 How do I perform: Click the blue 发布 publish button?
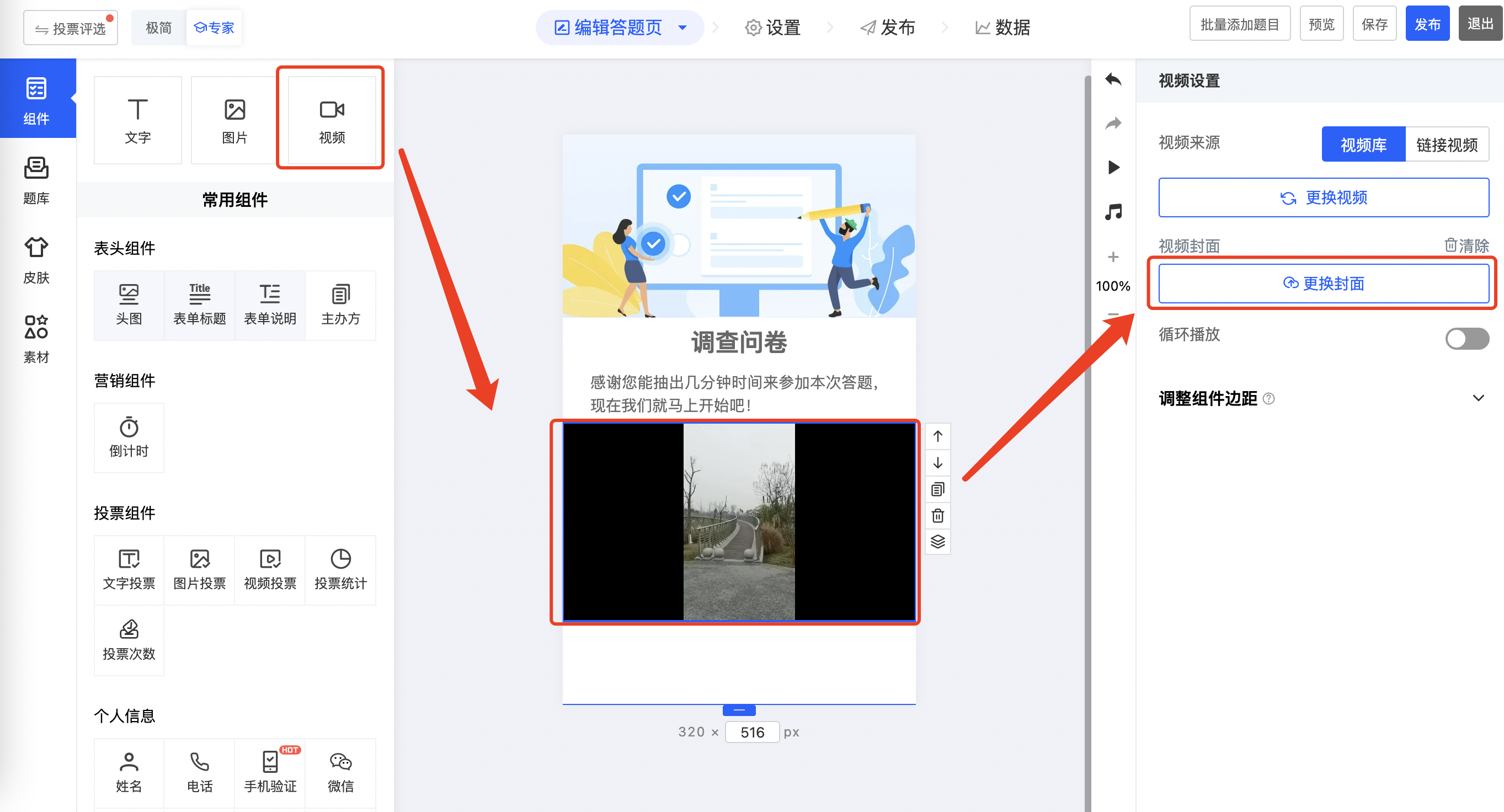[1427, 24]
